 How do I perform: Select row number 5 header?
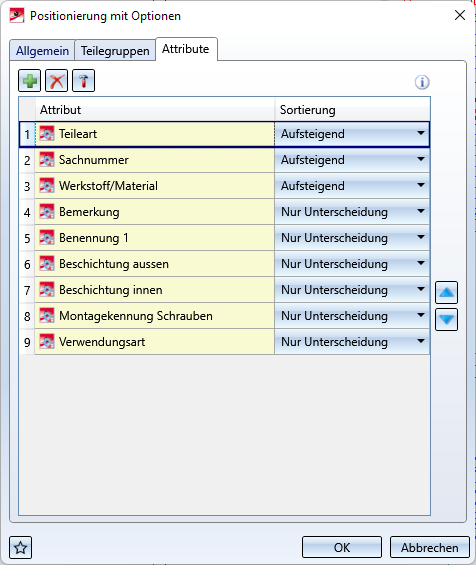pos(27,238)
